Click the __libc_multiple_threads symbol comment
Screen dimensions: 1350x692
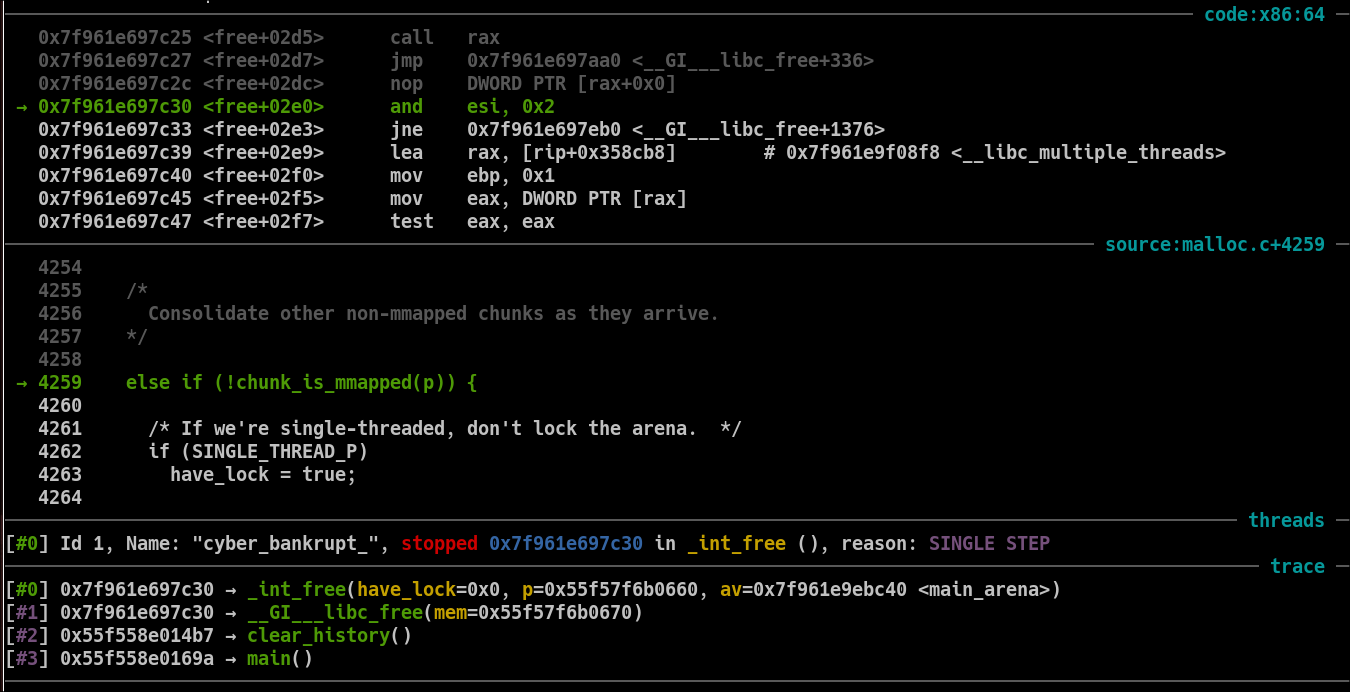[x=1005, y=153]
